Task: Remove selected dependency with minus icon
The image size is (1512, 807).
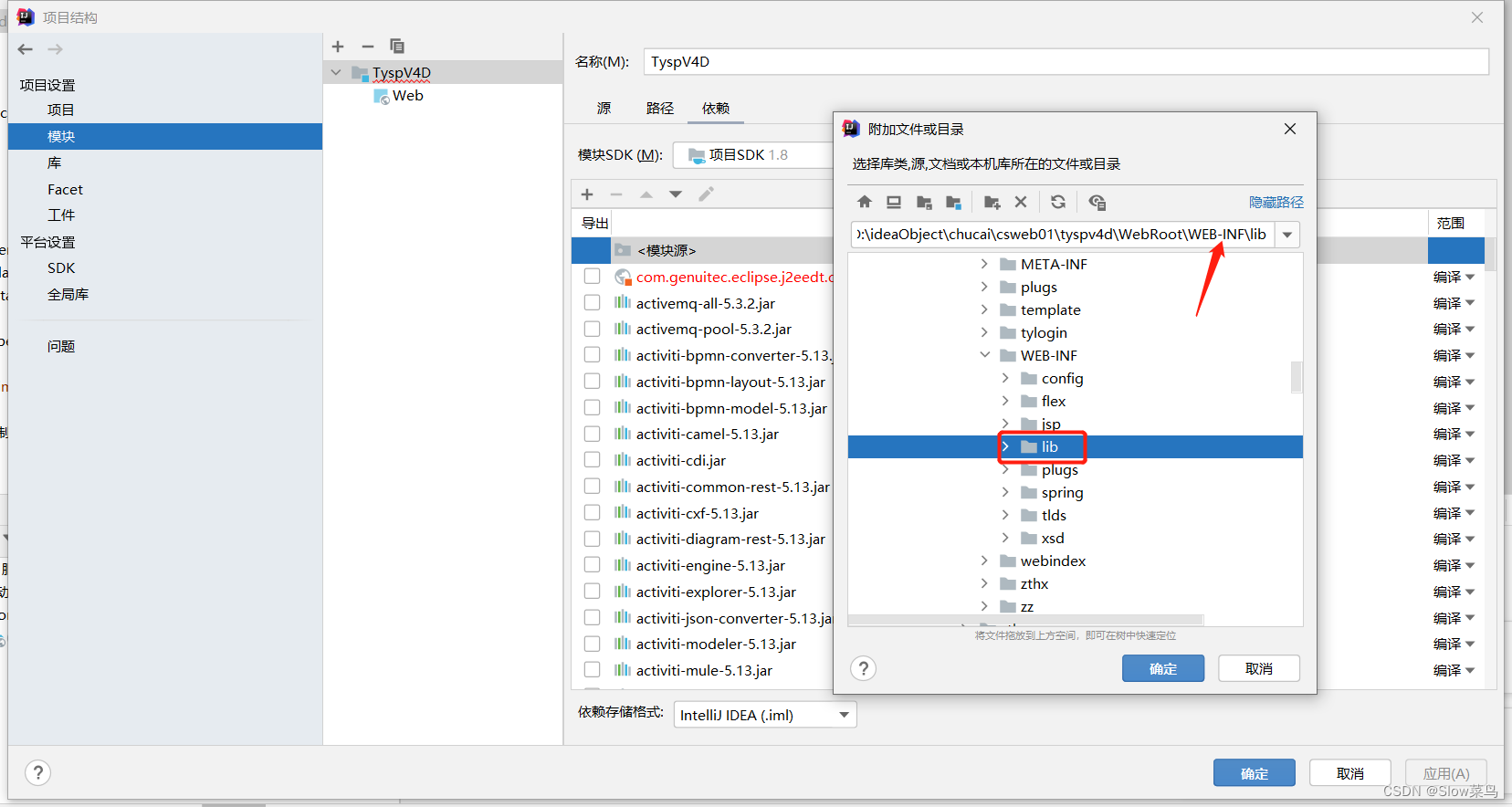Action: click(616, 194)
